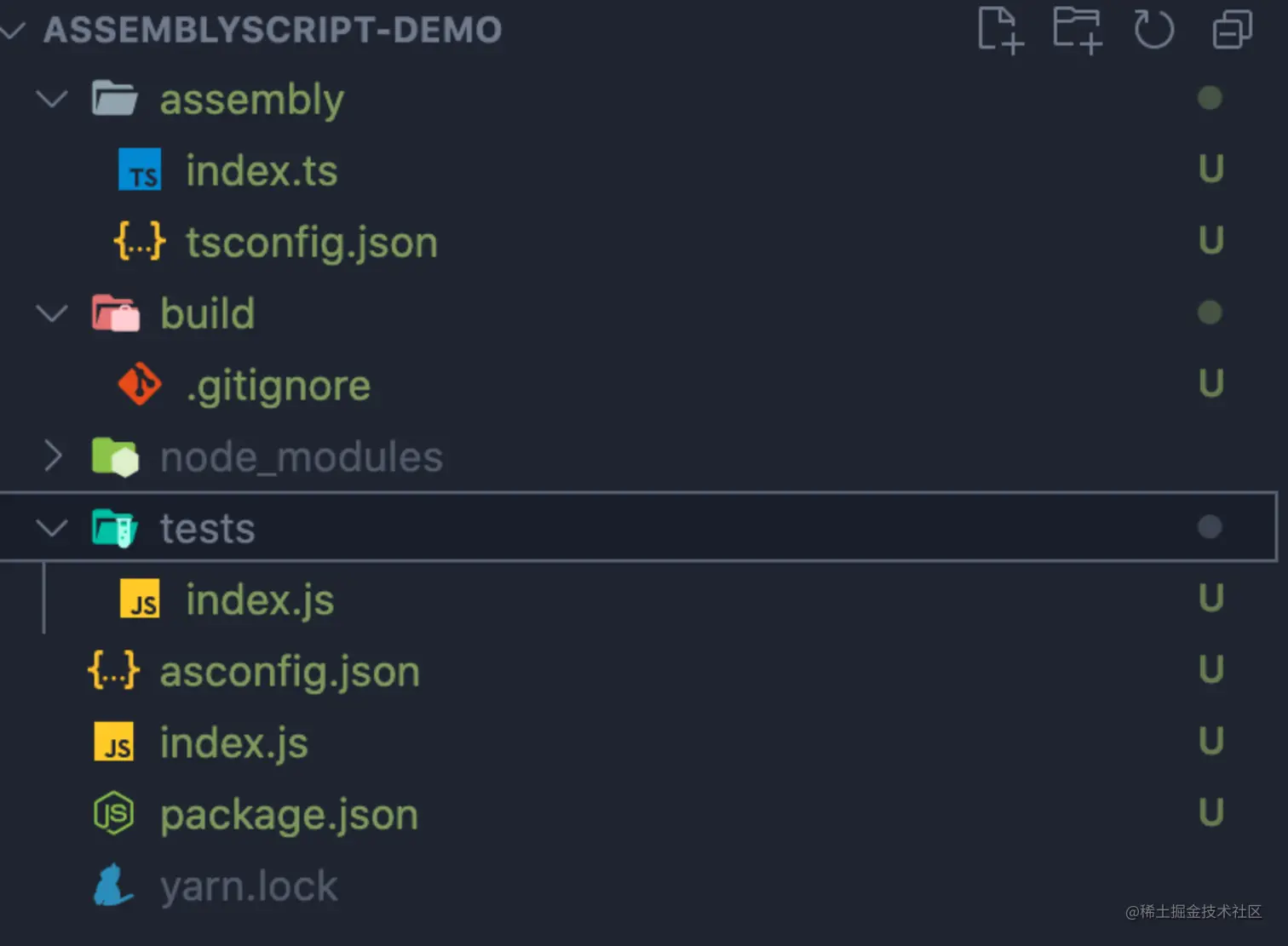The width and height of the screenshot is (1288, 946).
Task: Click the yarn cat icon
Action: point(113,886)
